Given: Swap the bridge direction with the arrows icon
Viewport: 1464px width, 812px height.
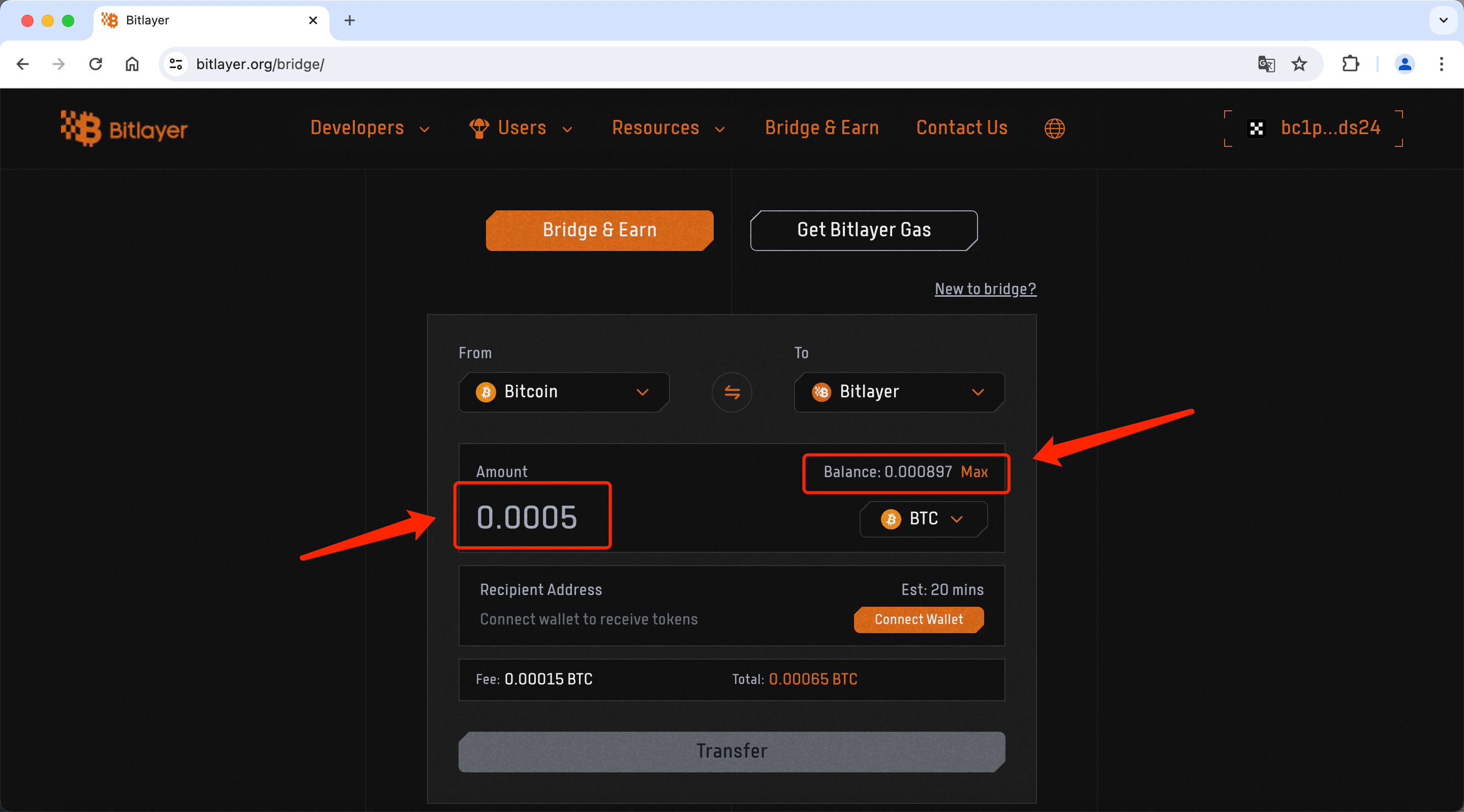Looking at the screenshot, I should point(731,392).
